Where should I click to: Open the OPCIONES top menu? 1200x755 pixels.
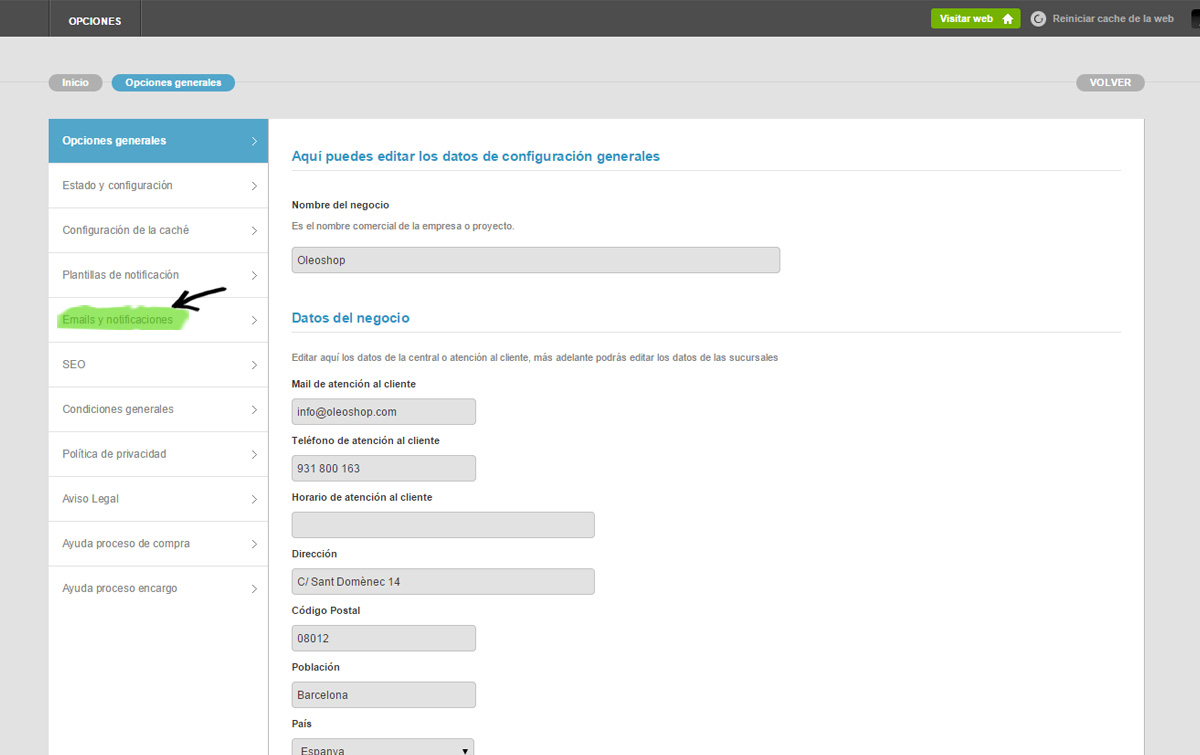tap(95, 20)
